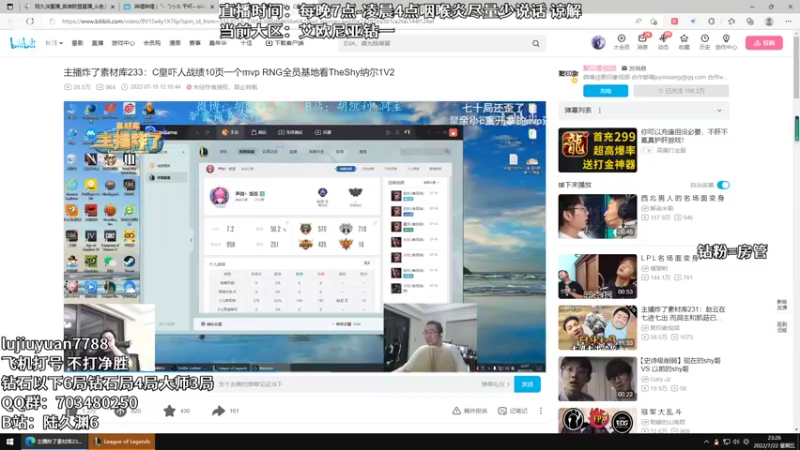Open the 聚印象视频 uploader name link

tap(599, 68)
